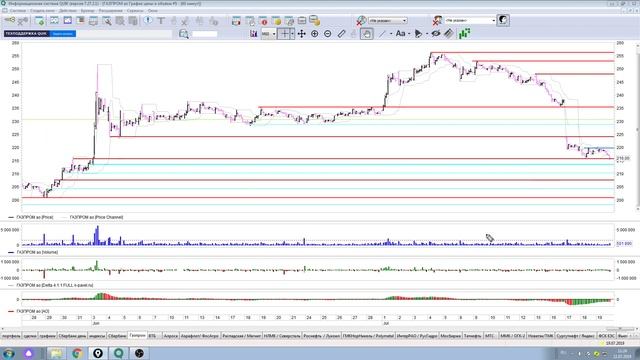The width and height of the screenshot is (640, 360).
Task: Click the magnifier search icon in top toolbar
Action: click(x=107, y=20)
